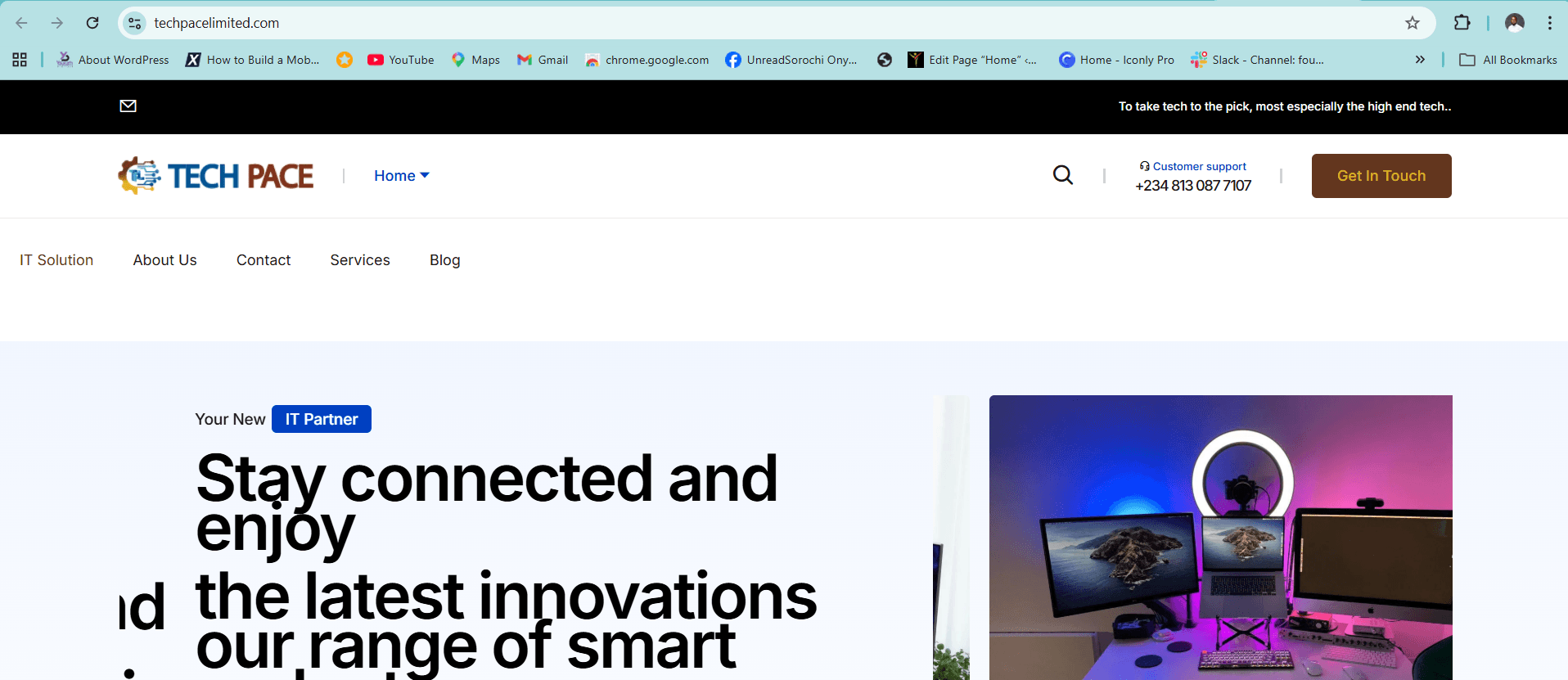Screen dimensions: 1568x680
Task: Open Contact menu item
Action: coord(264,260)
